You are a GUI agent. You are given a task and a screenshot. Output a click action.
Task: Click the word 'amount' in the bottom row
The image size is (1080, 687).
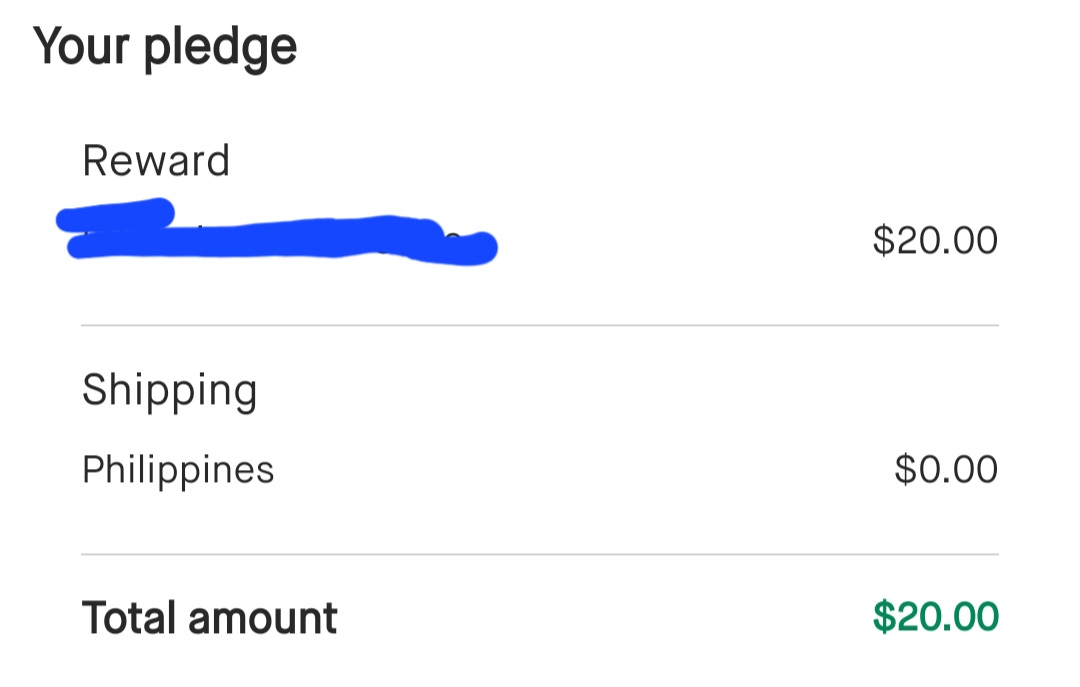pyautogui.click(x=263, y=619)
